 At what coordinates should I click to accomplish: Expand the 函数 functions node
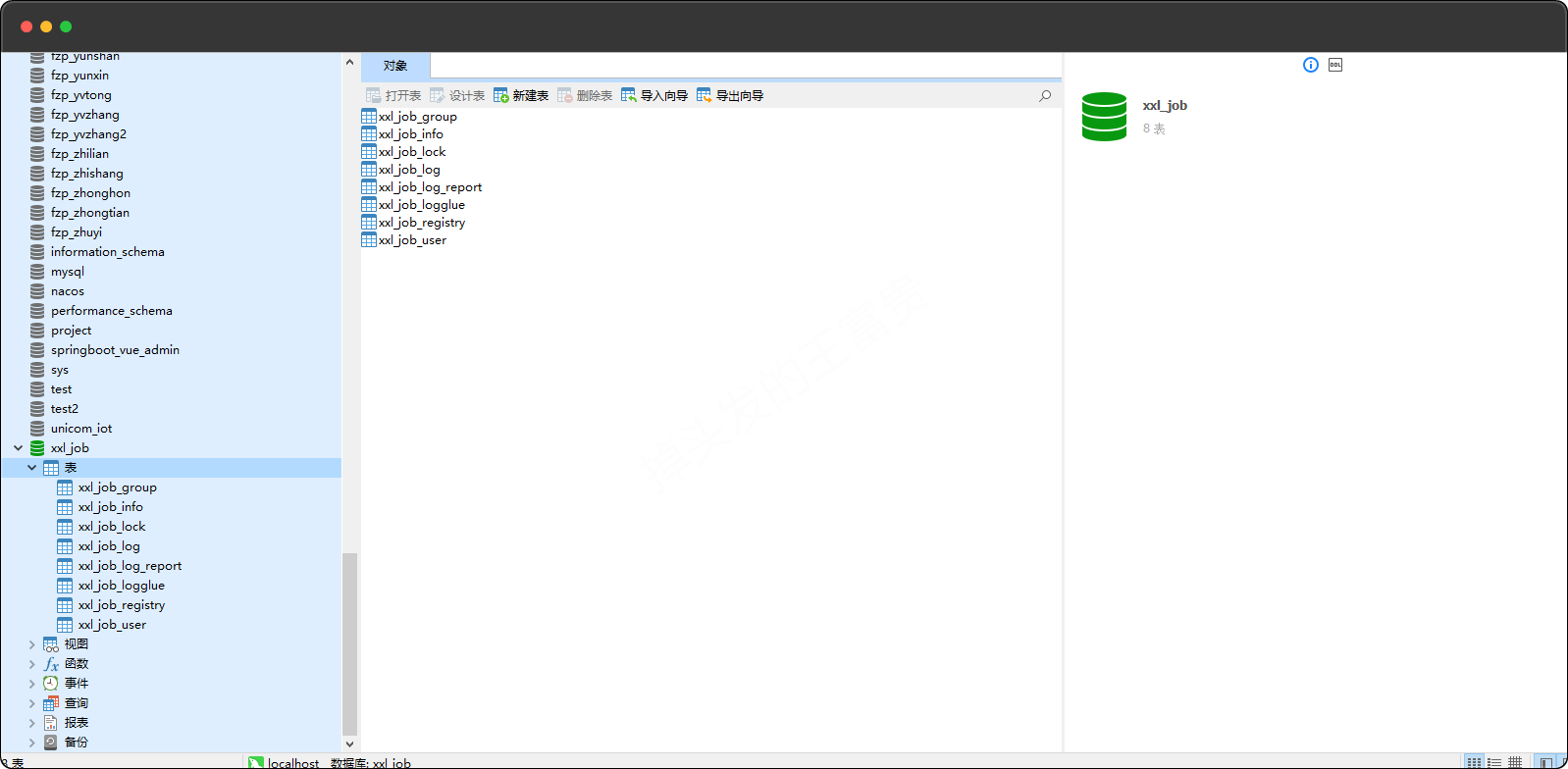click(x=31, y=664)
